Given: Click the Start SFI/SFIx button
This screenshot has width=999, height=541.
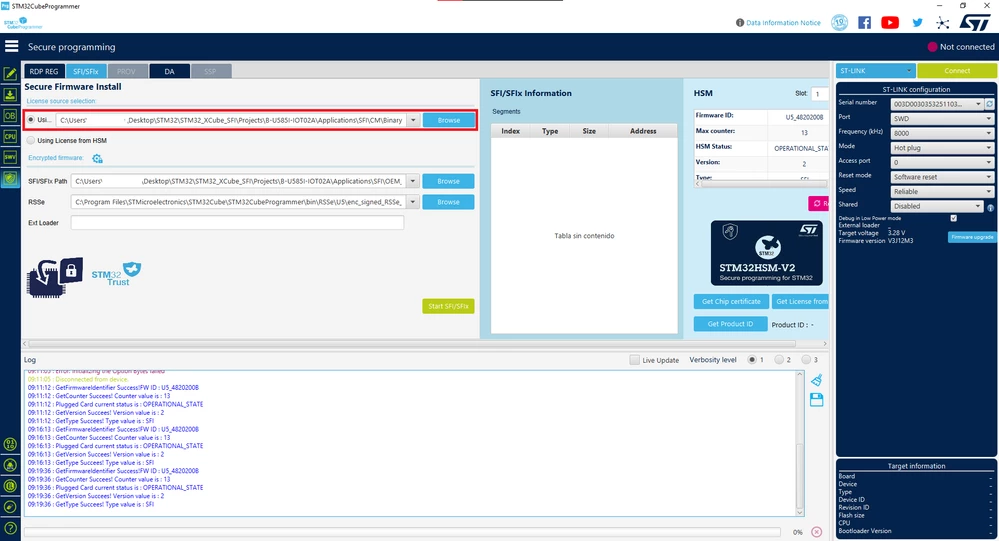Looking at the screenshot, I should (x=448, y=306).
